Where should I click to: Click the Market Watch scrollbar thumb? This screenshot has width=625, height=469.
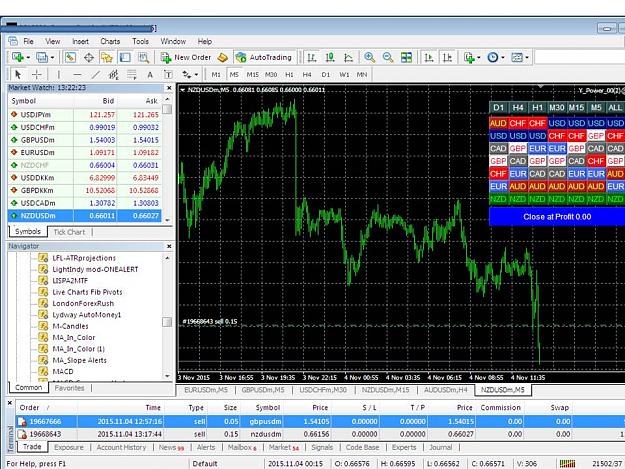(167, 109)
